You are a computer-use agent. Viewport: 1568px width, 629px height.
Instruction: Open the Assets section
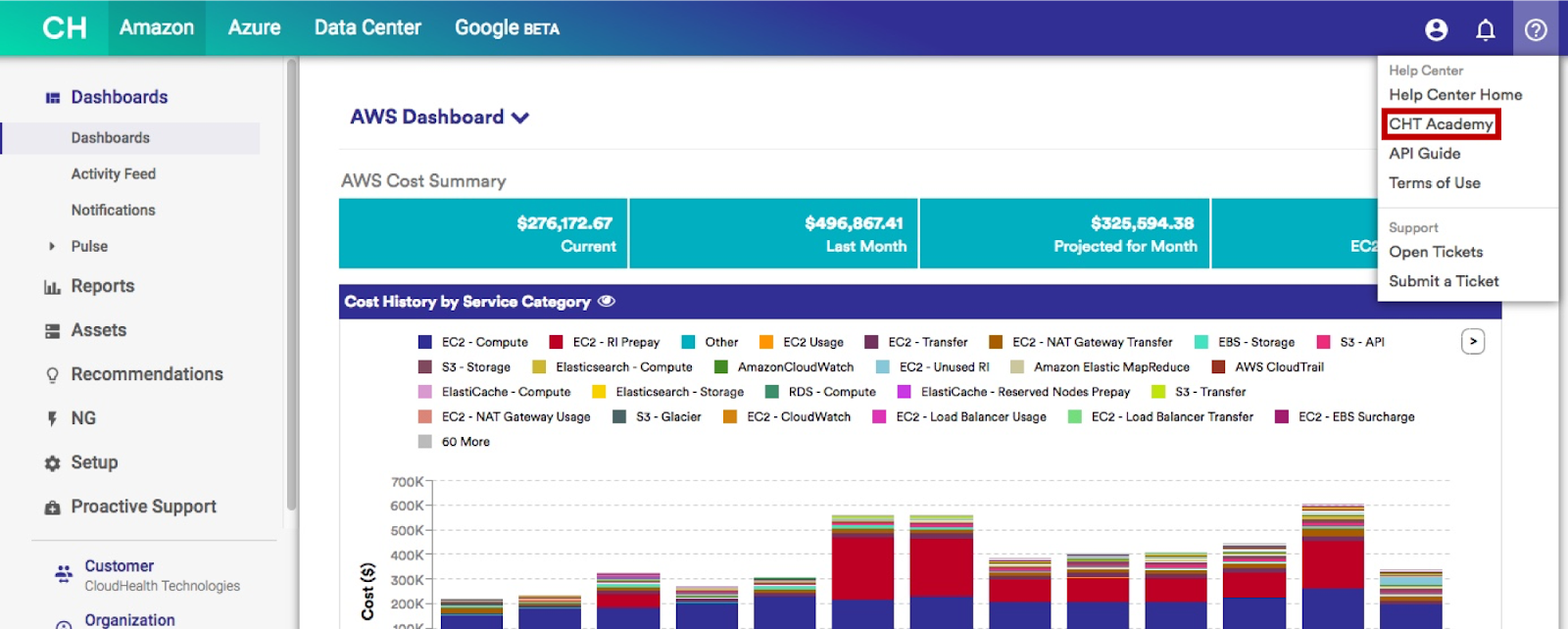pos(99,330)
